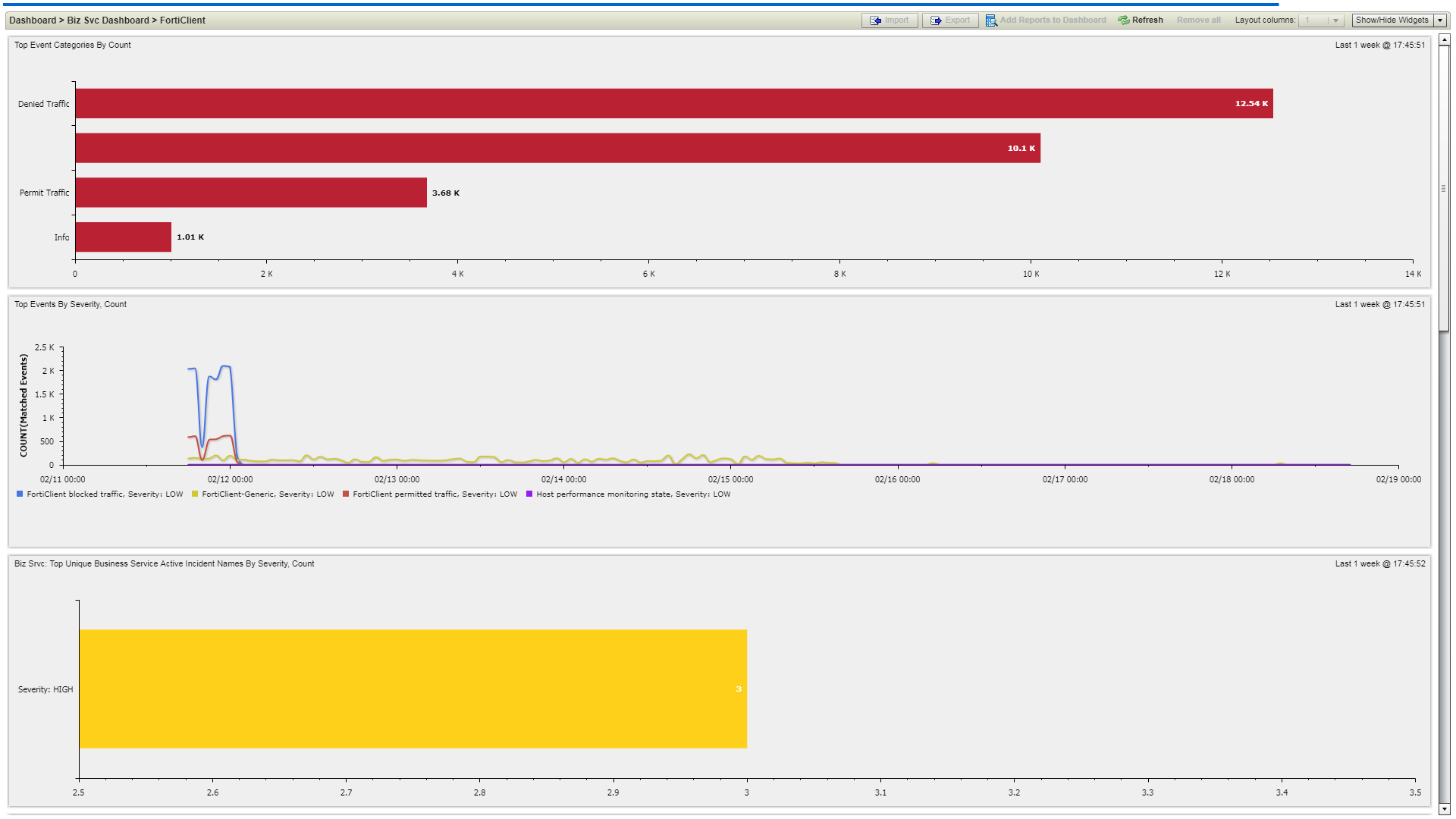This screenshot has width=1456, height=819.
Task: Toggle FortiClient permitted traffic legend series
Action: pos(435,494)
